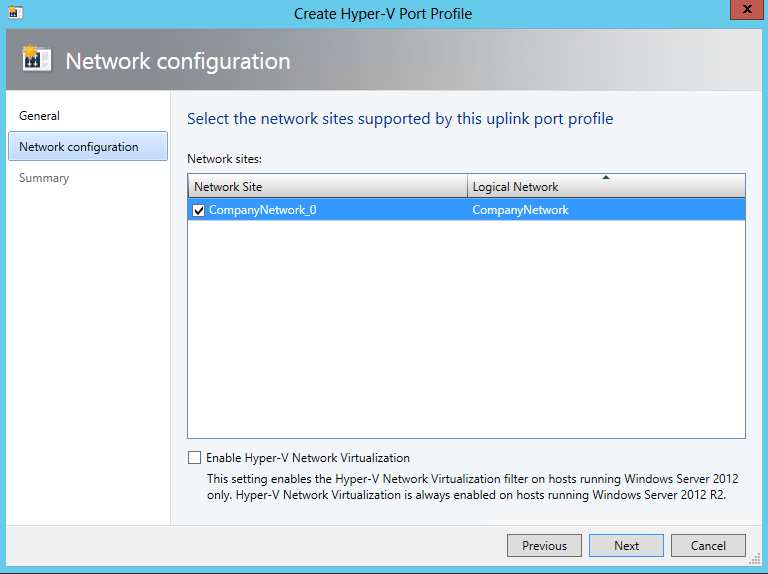
Task: Click the port profile wizard header icon
Action: point(36,58)
